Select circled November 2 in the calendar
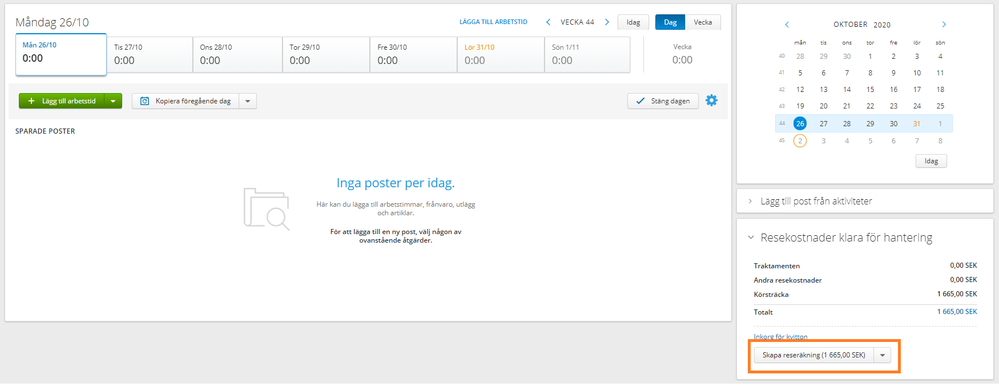999x386 pixels. click(800, 140)
